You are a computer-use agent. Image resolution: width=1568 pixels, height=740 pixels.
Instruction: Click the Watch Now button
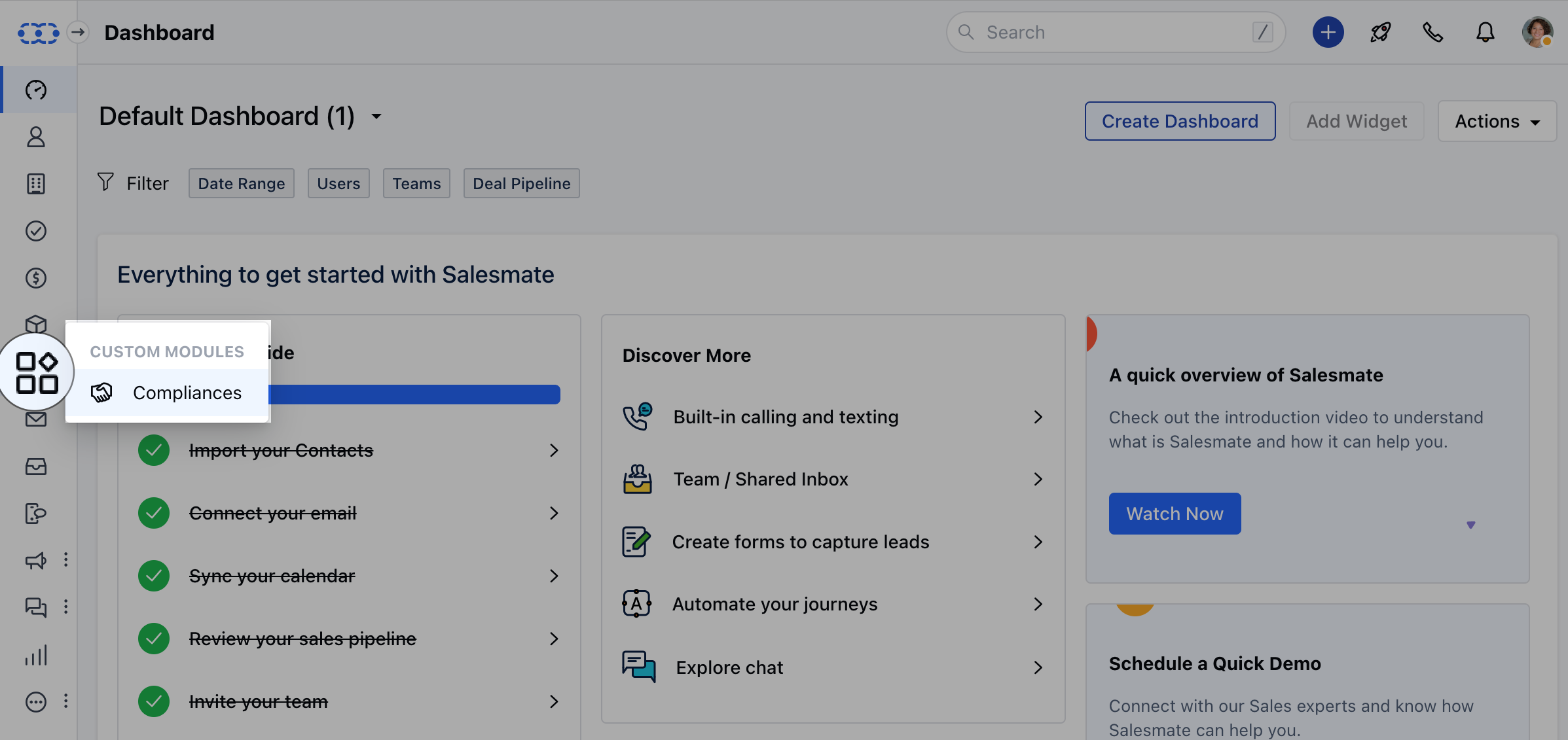[1175, 514]
